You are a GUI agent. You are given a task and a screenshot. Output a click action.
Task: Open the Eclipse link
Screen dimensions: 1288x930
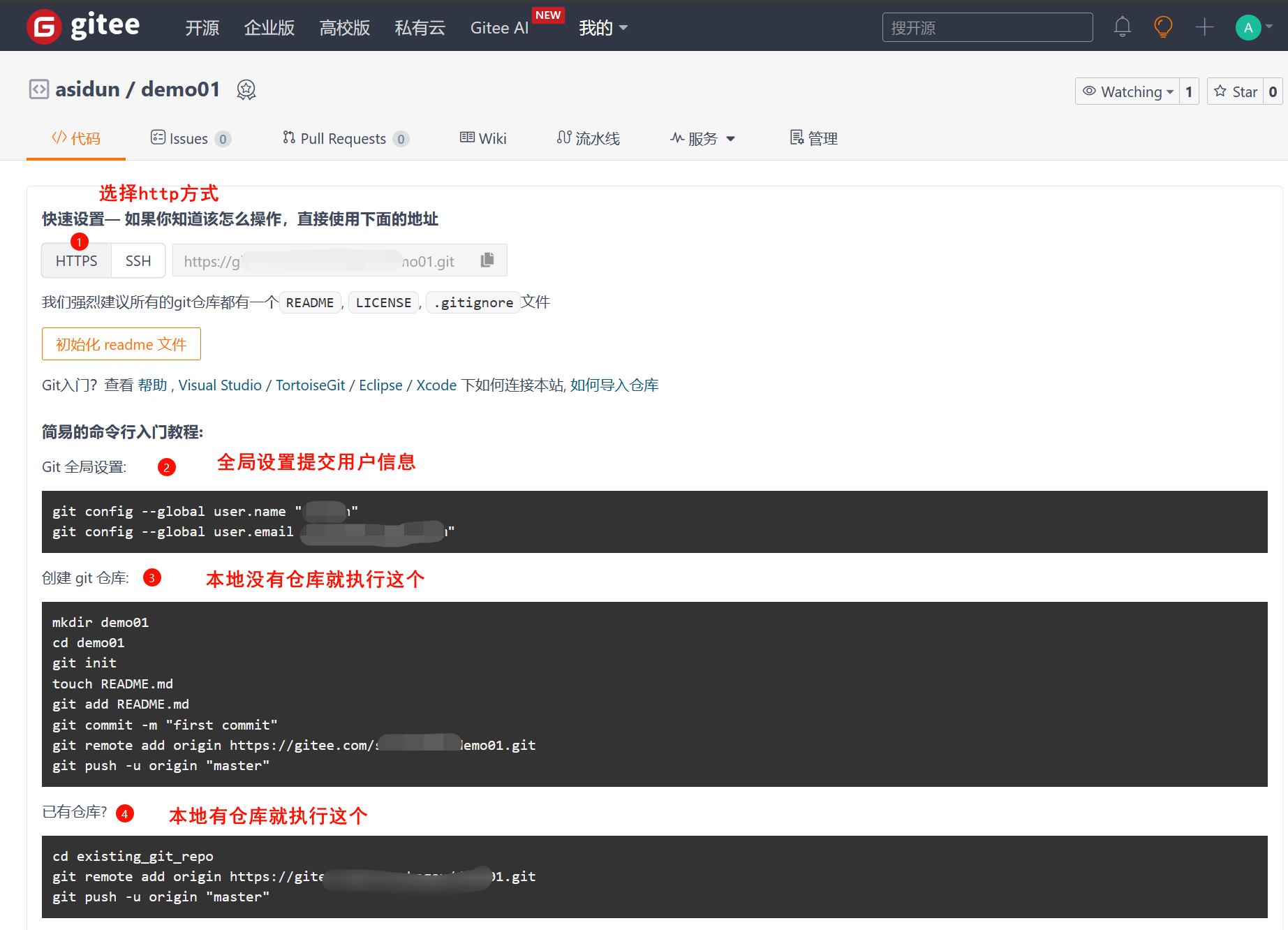(380, 385)
